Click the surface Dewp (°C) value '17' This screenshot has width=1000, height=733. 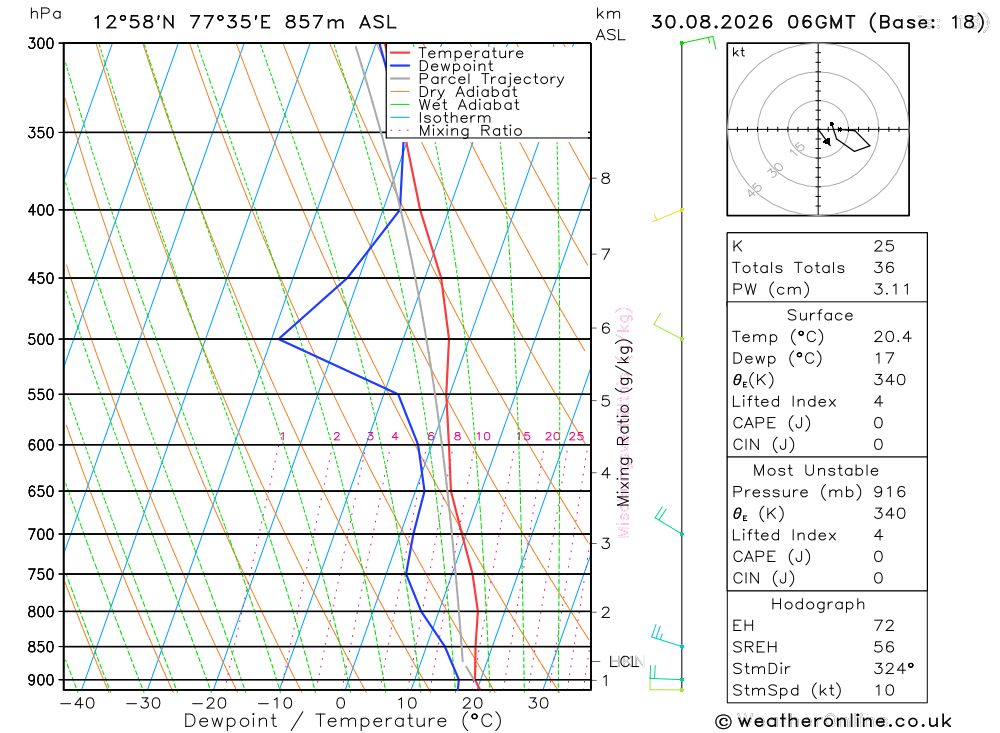click(x=884, y=359)
